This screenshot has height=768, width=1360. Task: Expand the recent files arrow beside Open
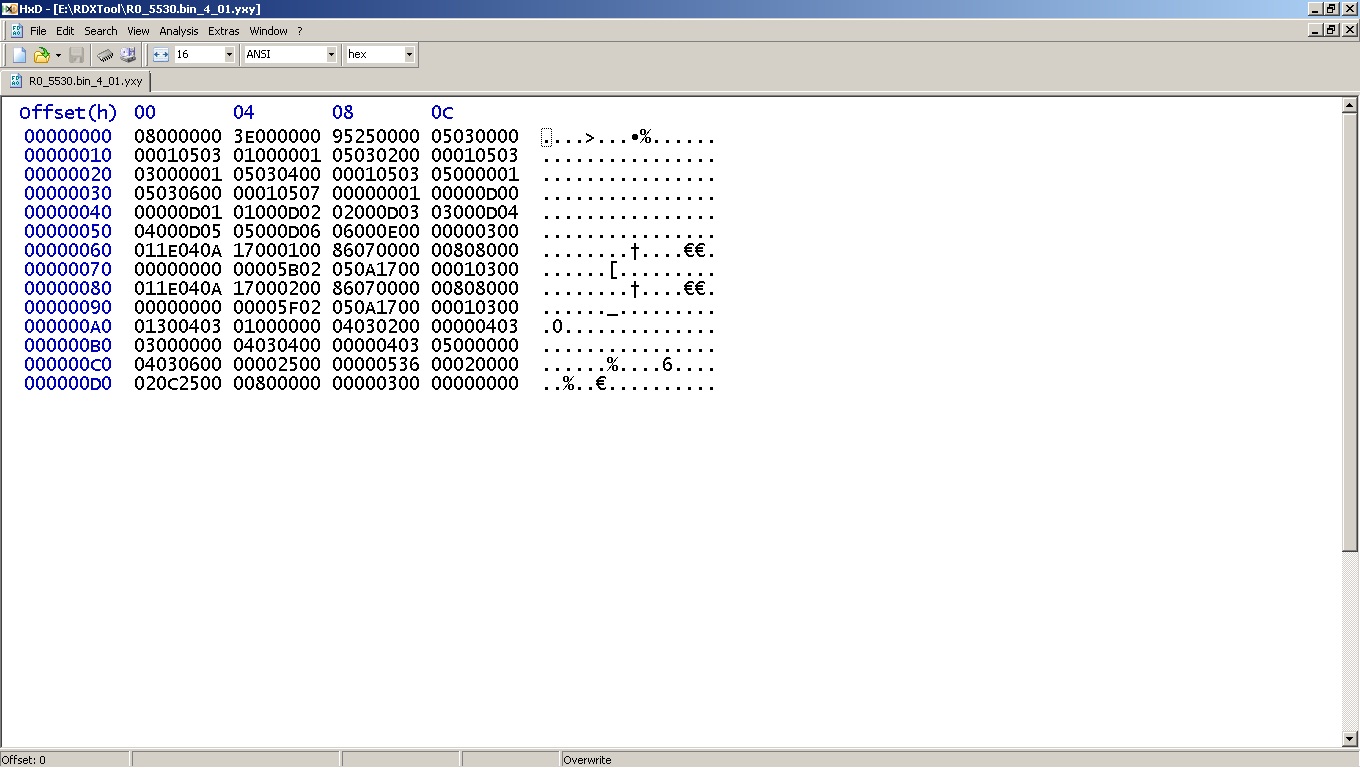click(x=58, y=55)
